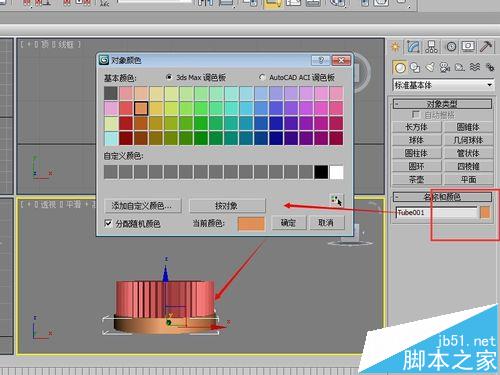Viewport: 500px width, 375px height.
Task: Close the 对象颜色 dialog
Action: (x=341, y=60)
